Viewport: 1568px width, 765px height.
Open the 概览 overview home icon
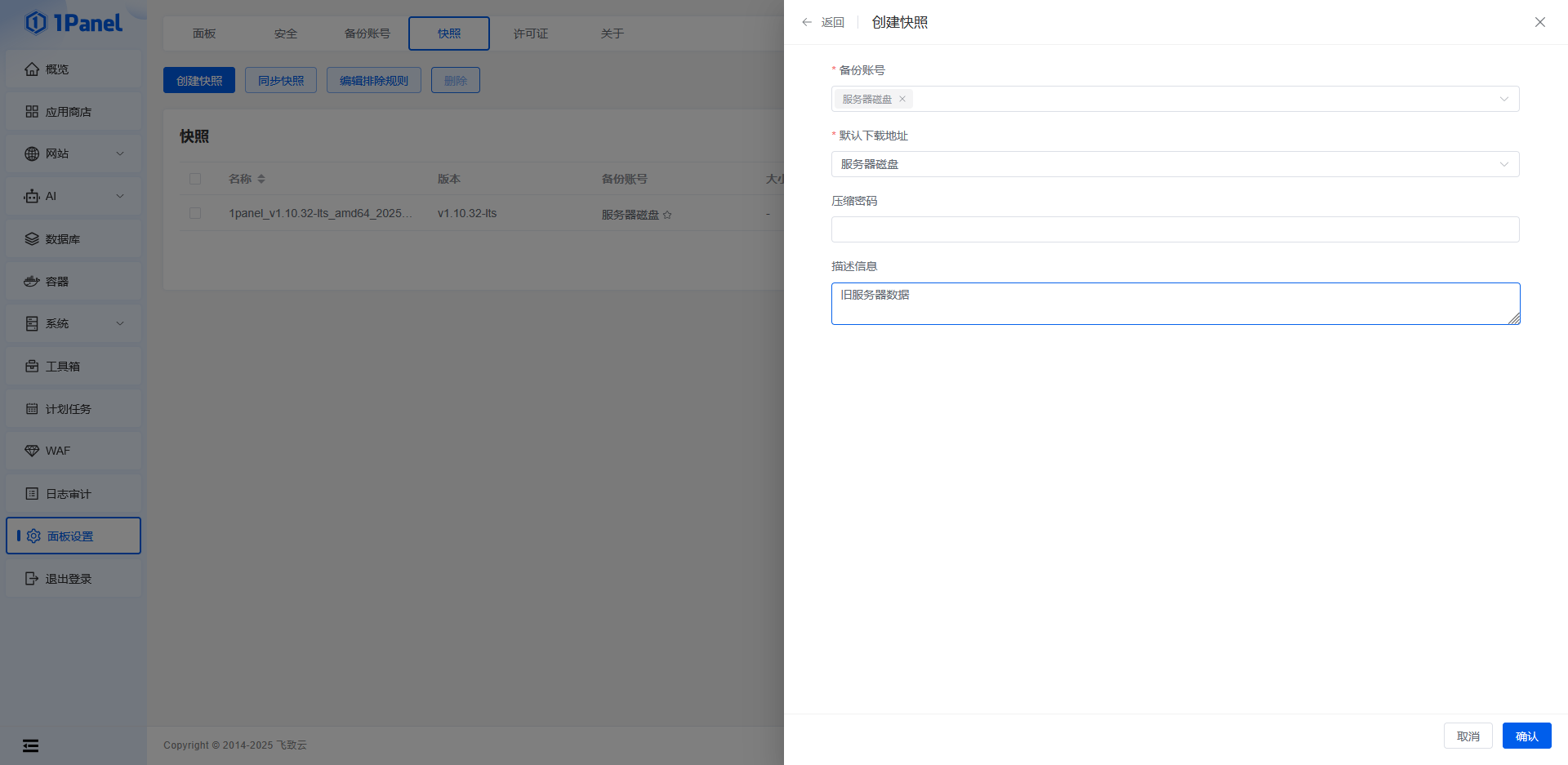32,69
